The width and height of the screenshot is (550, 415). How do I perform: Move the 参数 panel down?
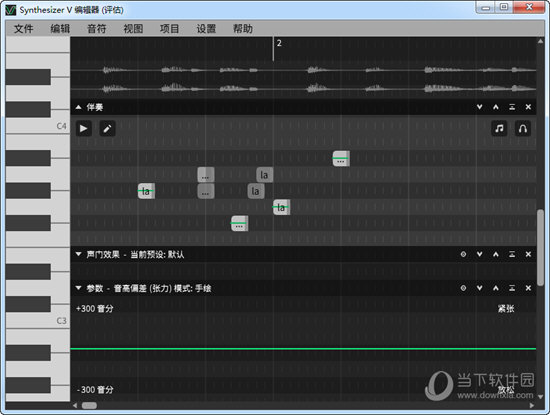click(x=479, y=288)
